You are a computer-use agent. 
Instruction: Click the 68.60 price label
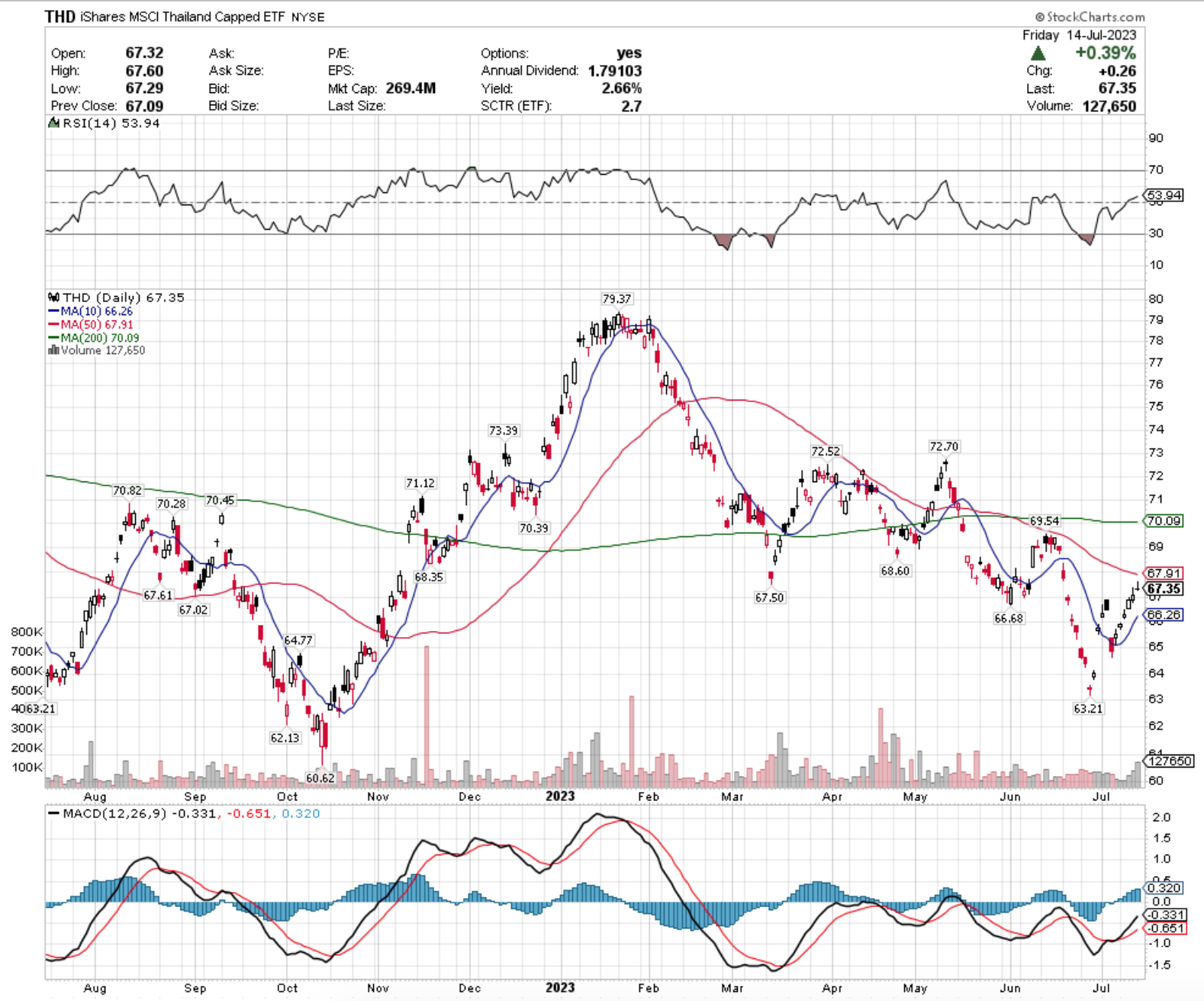coord(895,571)
